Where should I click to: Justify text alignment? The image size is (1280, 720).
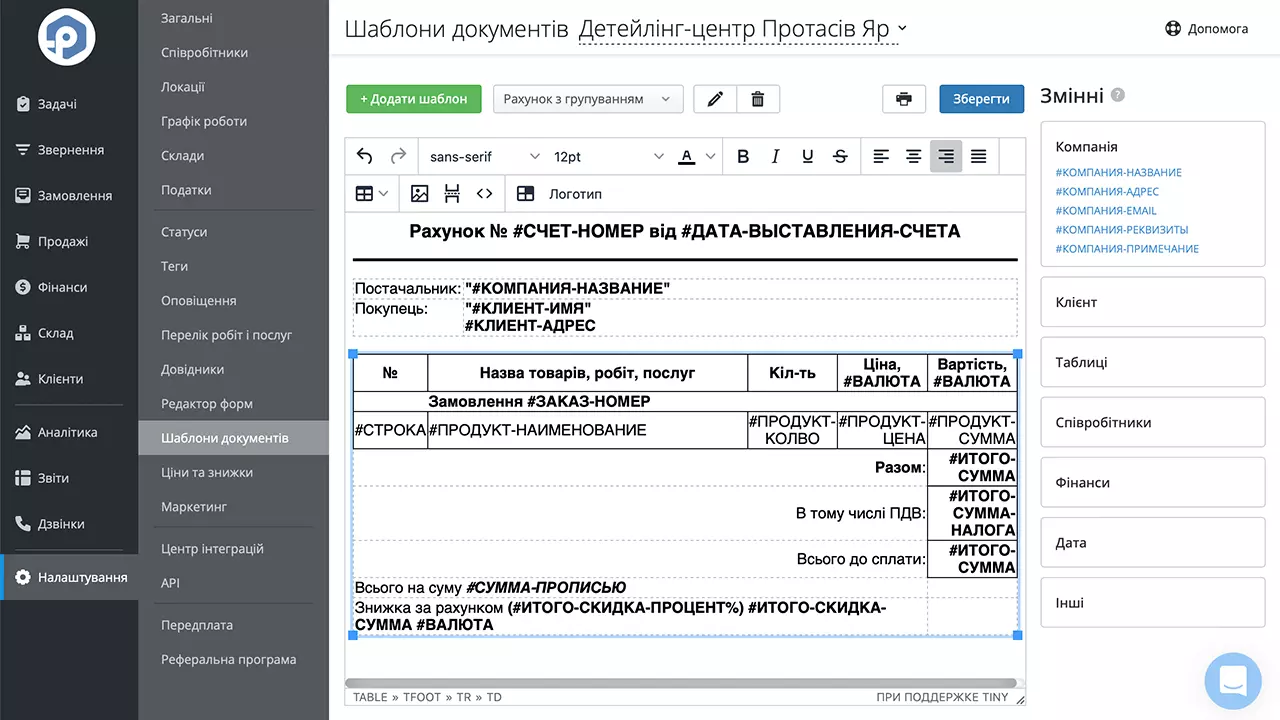979,156
